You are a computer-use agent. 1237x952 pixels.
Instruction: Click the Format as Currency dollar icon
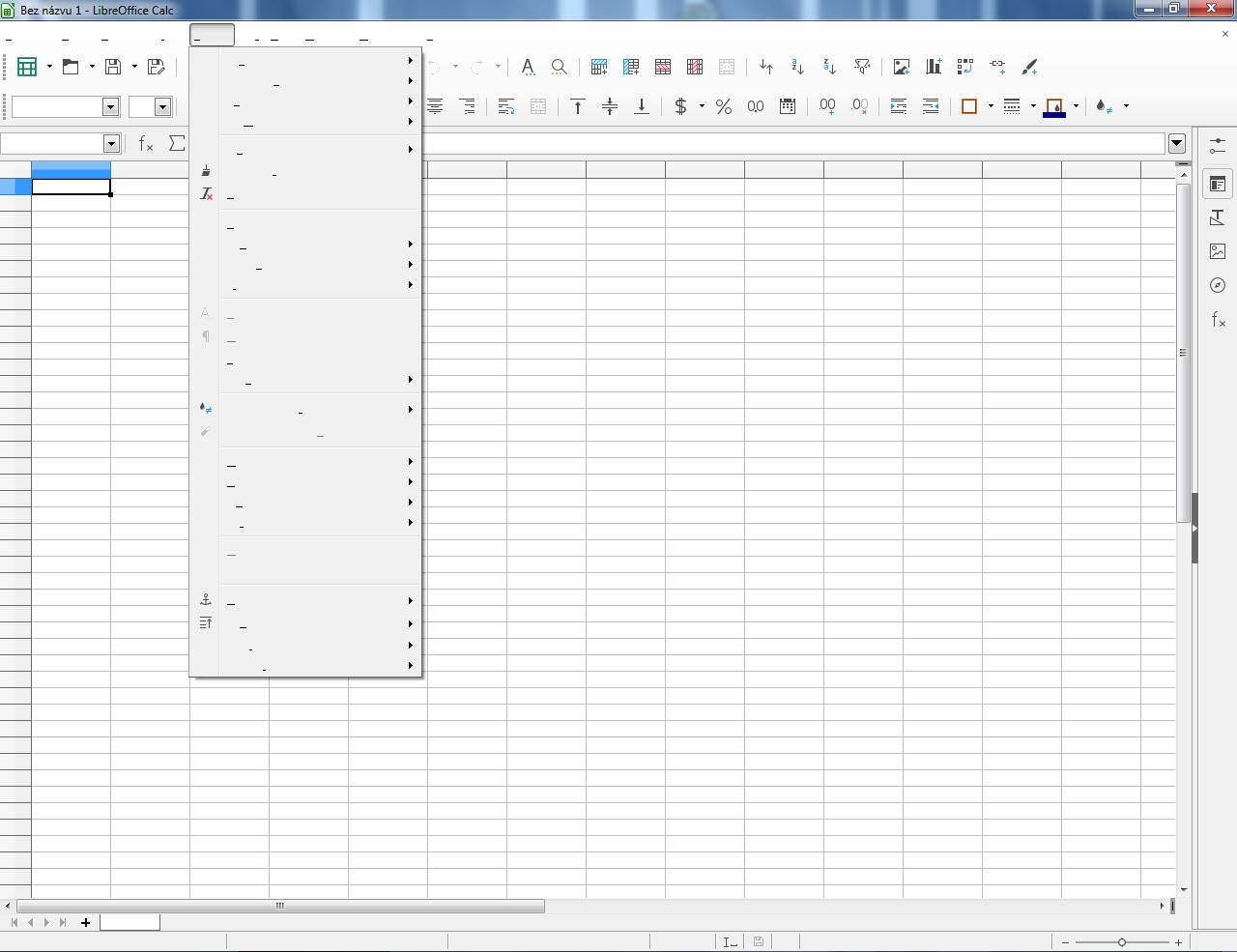pos(681,106)
